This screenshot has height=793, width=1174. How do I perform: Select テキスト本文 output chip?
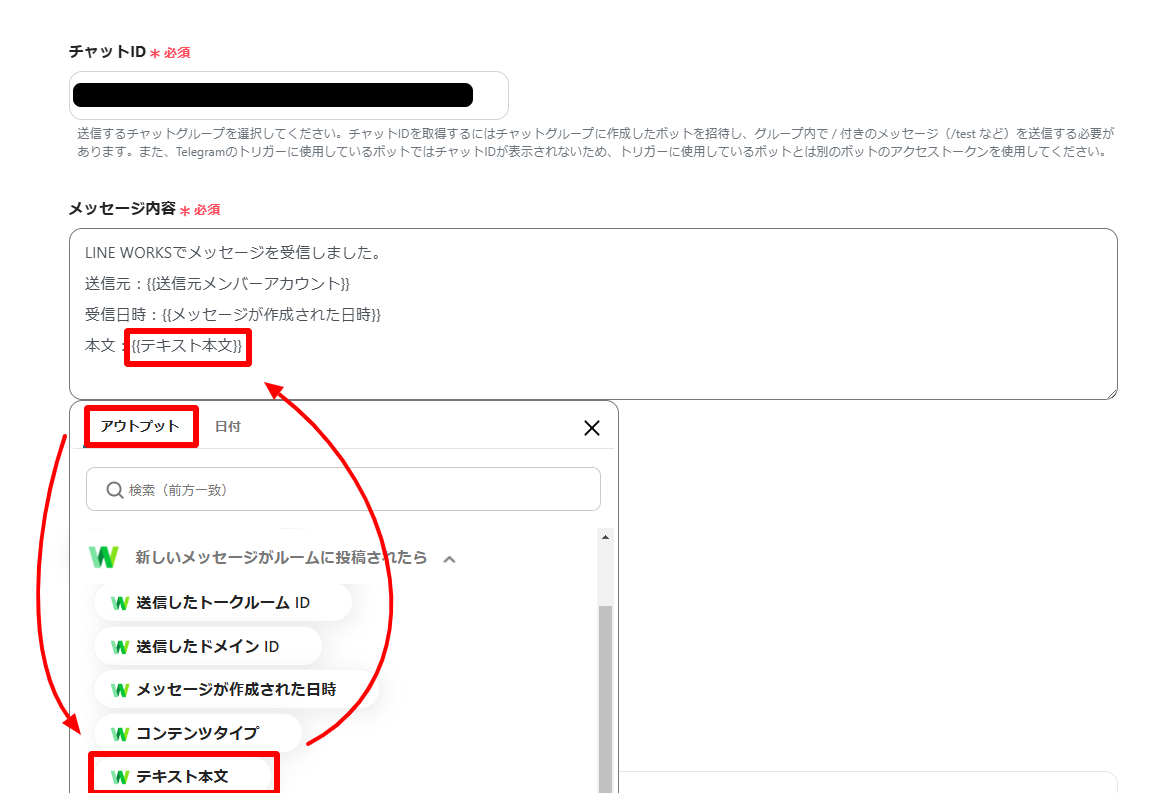[184, 777]
